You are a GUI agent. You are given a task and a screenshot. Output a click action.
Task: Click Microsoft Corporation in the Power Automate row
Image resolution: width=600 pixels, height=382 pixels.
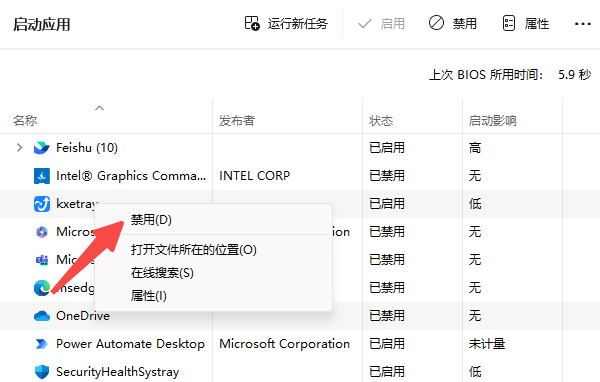point(284,344)
